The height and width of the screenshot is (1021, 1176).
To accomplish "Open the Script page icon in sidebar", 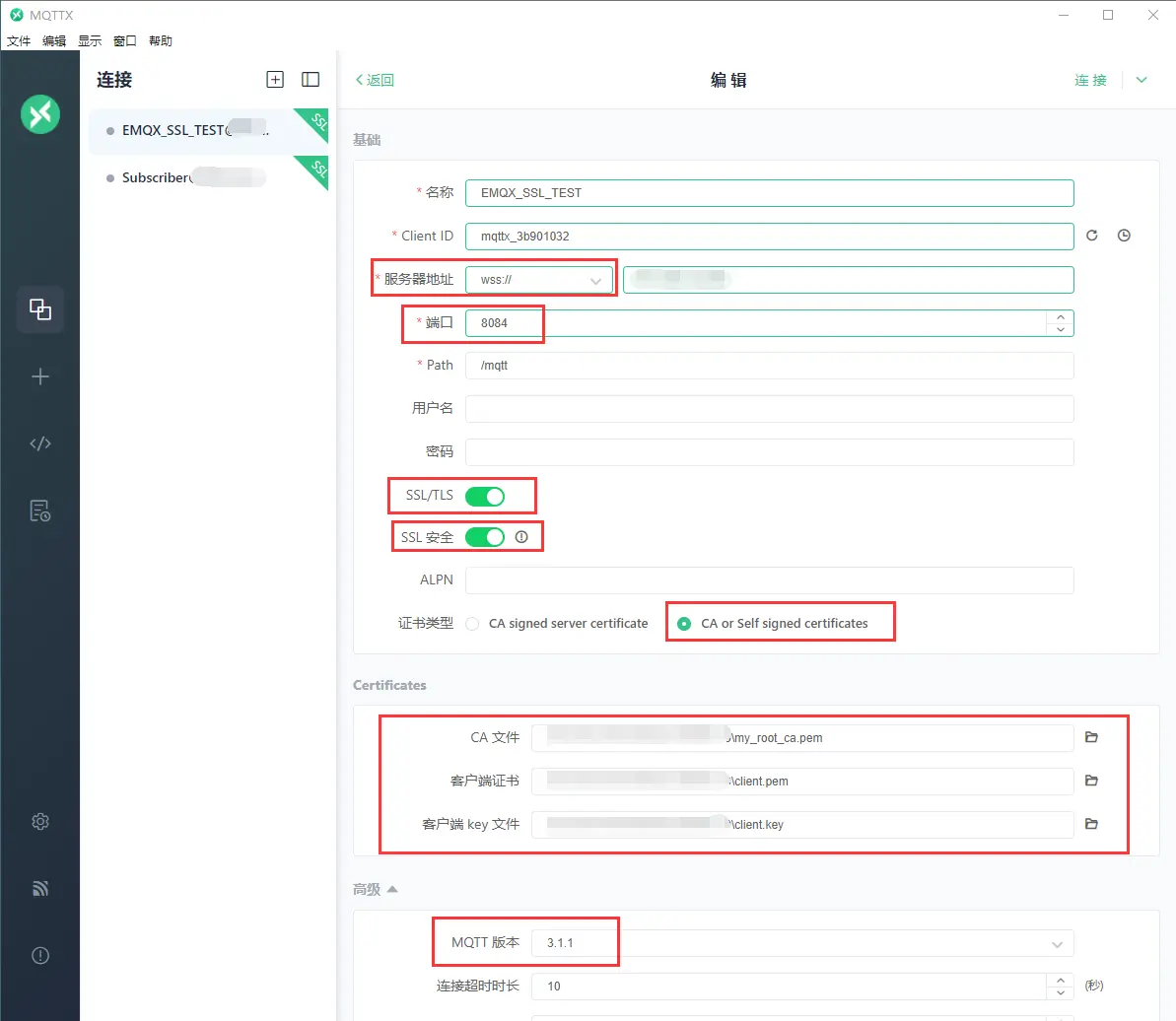I will [40, 443].
